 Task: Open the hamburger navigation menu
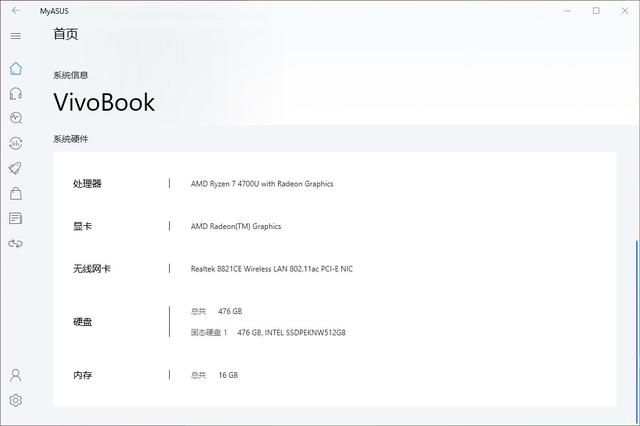[x=16, y=36]
